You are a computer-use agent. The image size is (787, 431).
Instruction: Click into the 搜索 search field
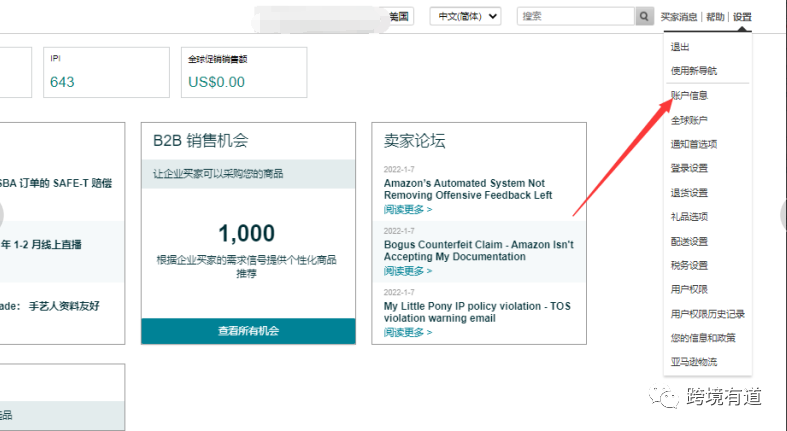pos(576,16)
